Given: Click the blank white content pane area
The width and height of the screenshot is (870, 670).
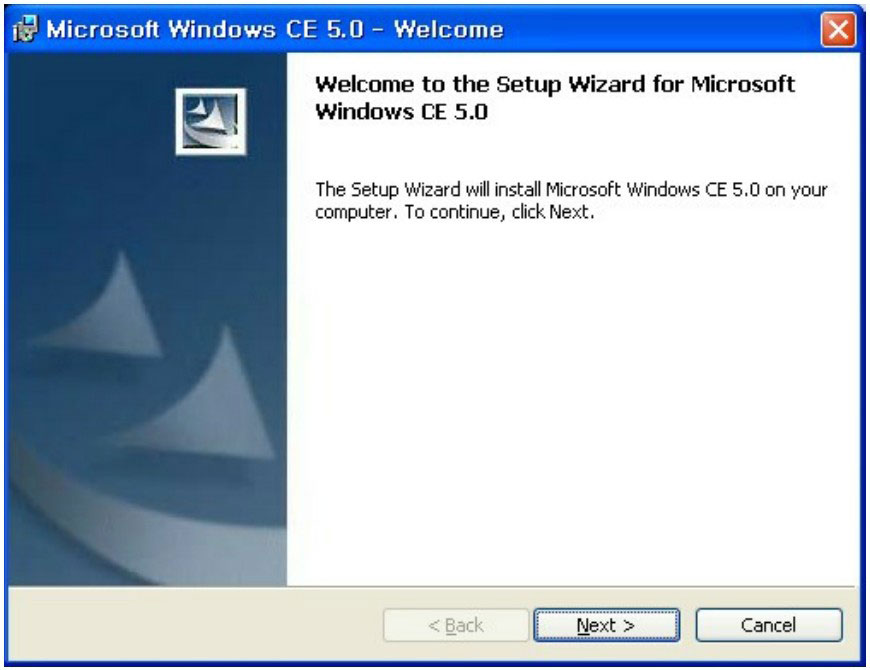Looking at the screenshot, I should (x=571, y=399).
